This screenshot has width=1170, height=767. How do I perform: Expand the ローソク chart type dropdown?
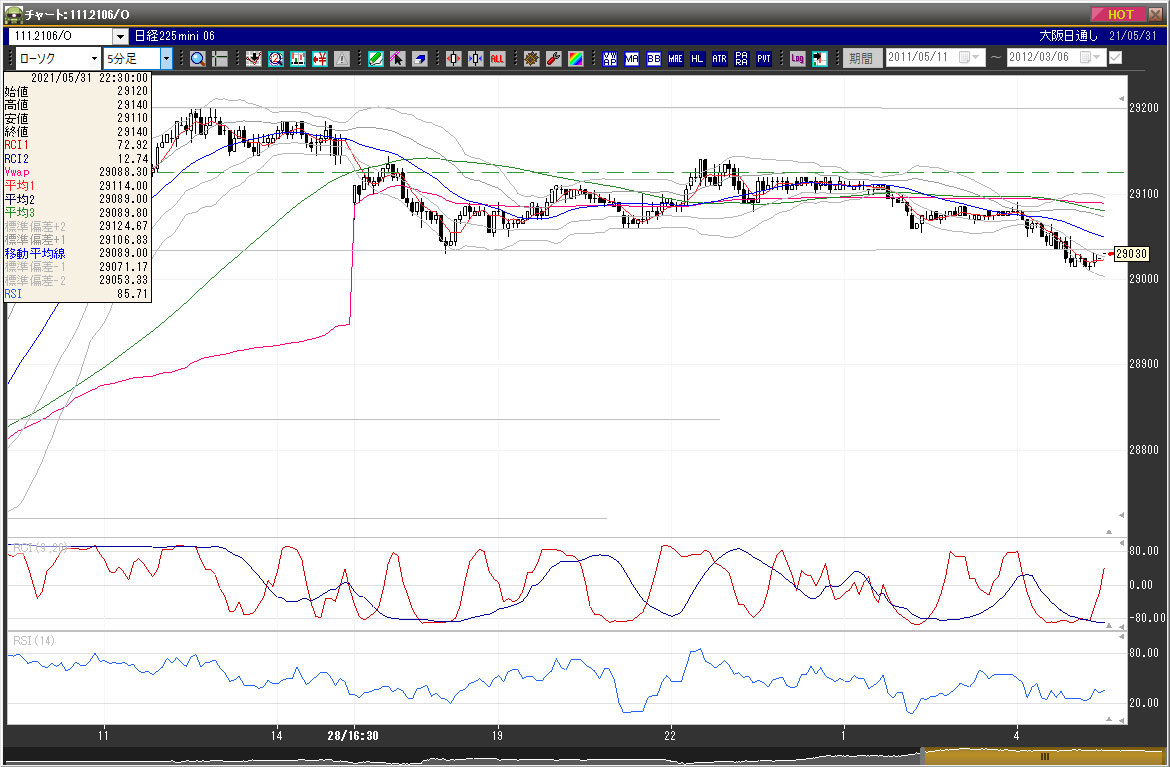92,59
